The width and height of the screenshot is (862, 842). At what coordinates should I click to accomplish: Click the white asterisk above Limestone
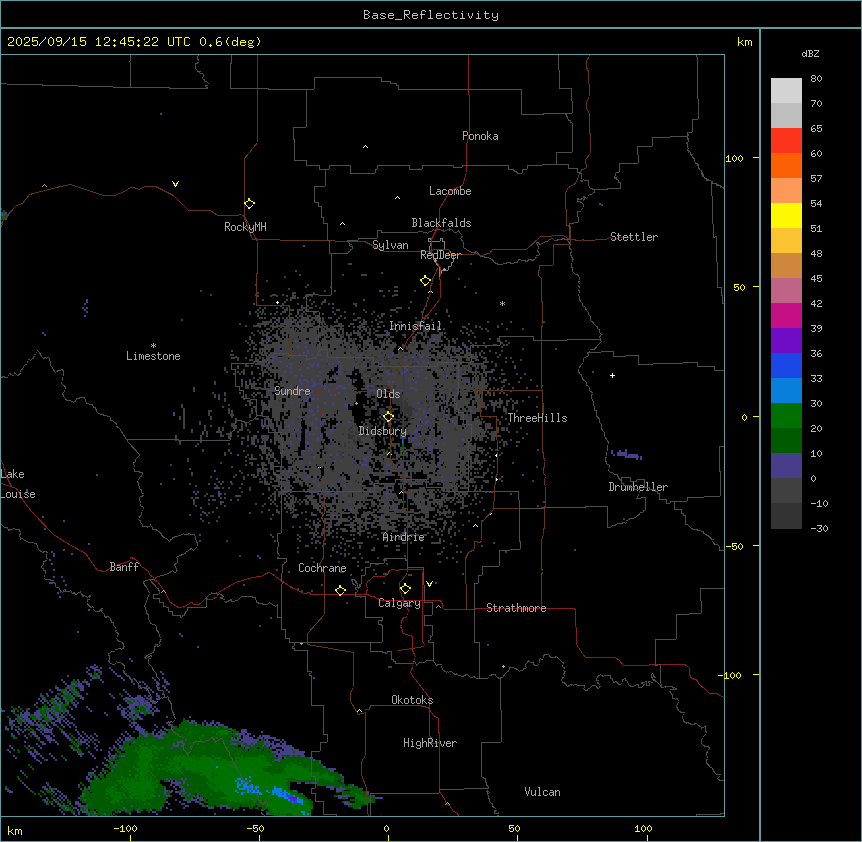click(x=153, y=346)
